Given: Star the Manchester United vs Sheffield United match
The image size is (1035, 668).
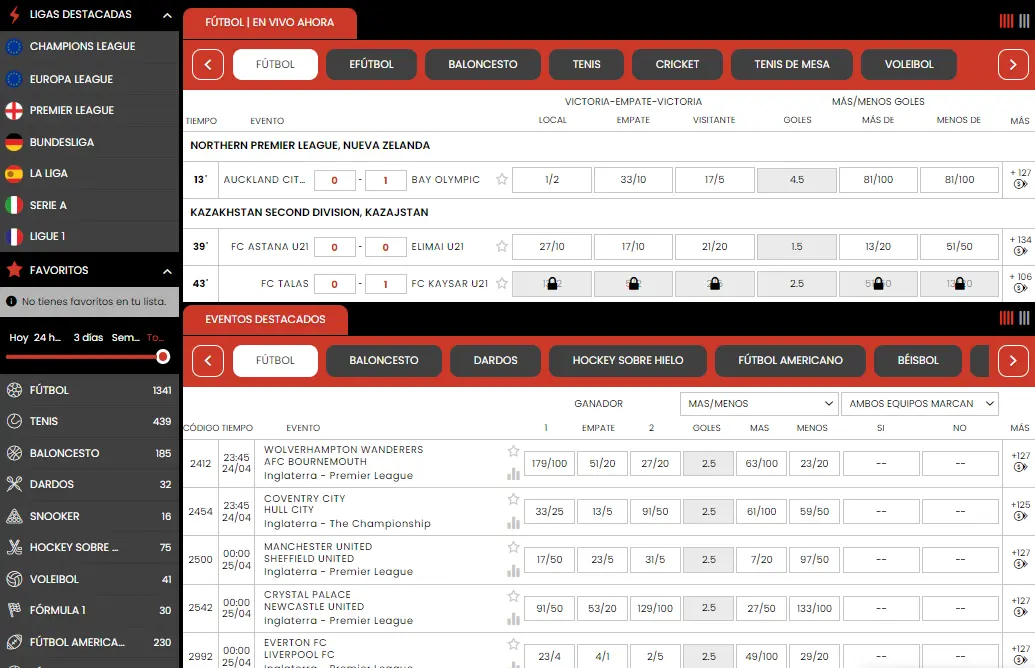Looking at the screenshot, I should 513,547.
